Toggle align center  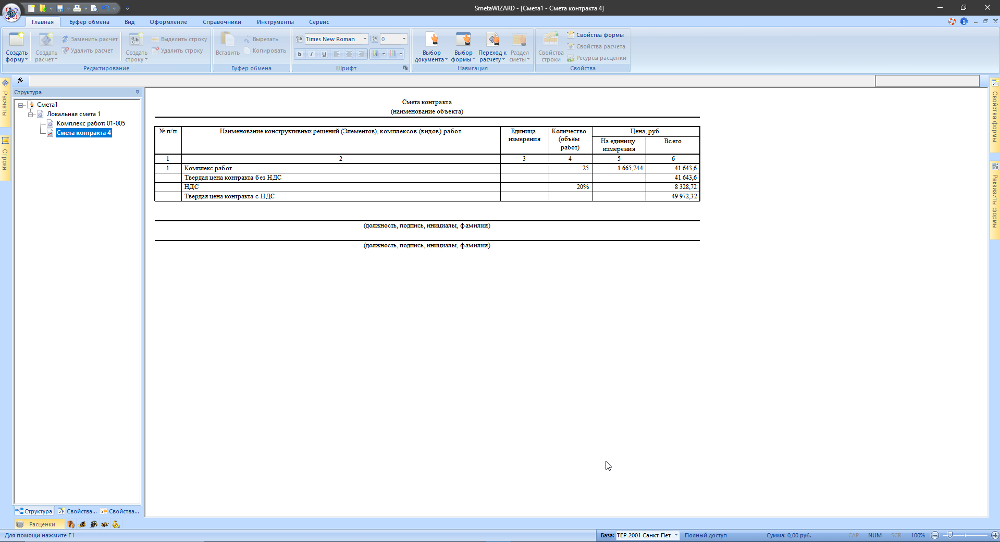349,54
